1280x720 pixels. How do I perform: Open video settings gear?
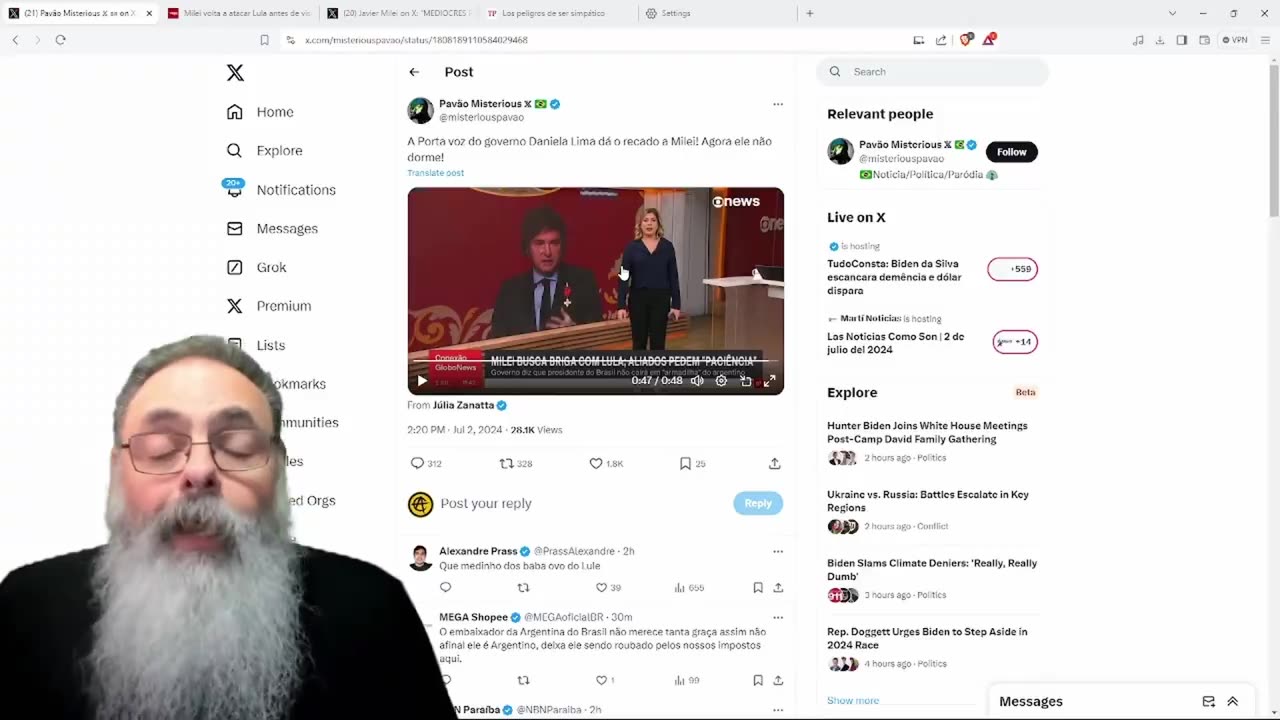click(x=721, y=381)
